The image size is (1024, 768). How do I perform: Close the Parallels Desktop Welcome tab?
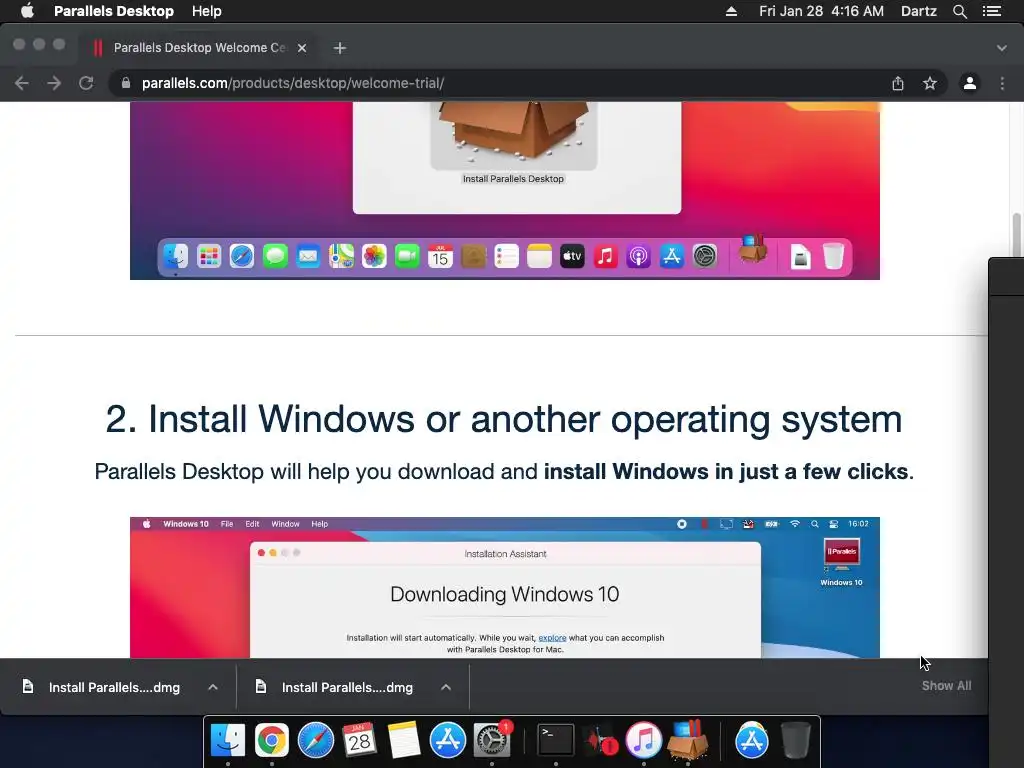[302, 48]
